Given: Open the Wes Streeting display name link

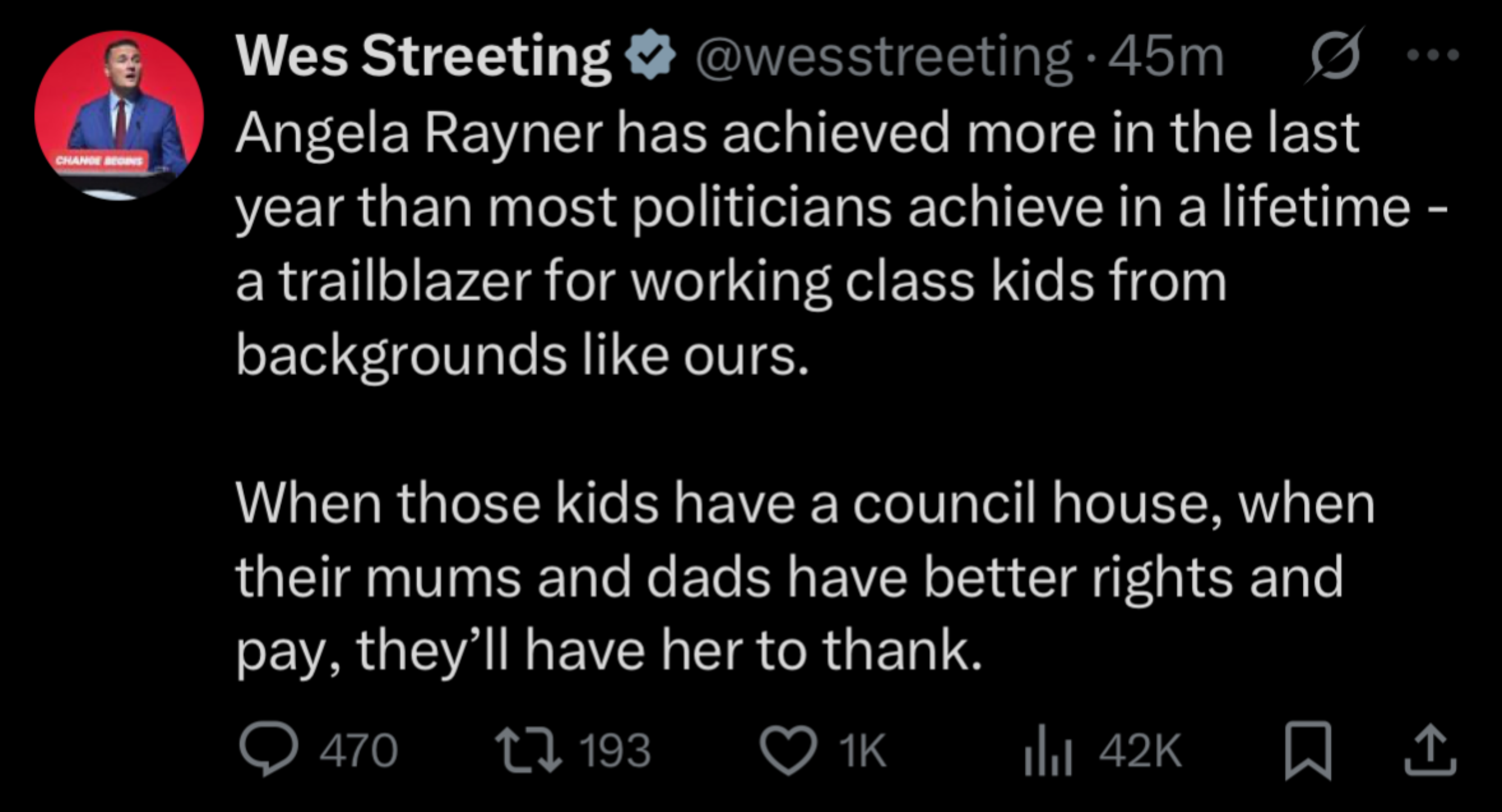Looking at the screenshot, I should 423,56.
